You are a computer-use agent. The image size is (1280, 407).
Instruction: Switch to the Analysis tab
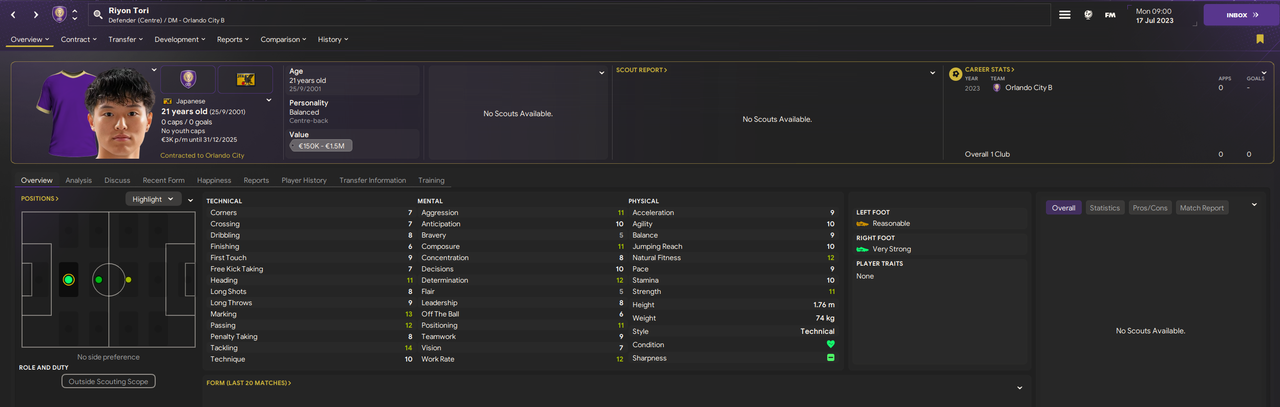click(x=78, y=180)
